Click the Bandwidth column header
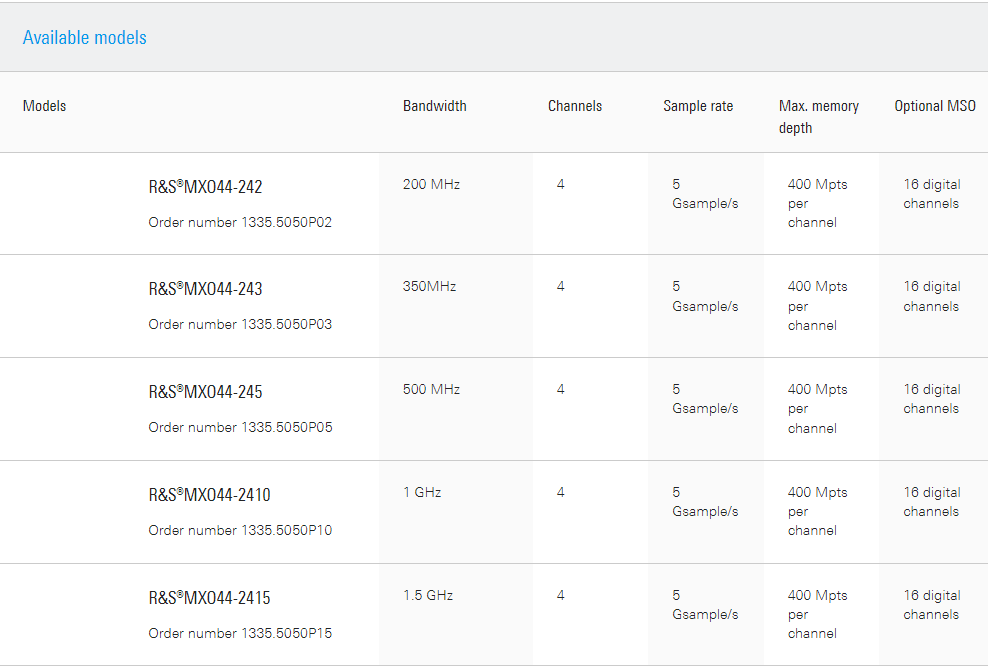The height and width of the screenshot is (667, 988). (435, 106)
